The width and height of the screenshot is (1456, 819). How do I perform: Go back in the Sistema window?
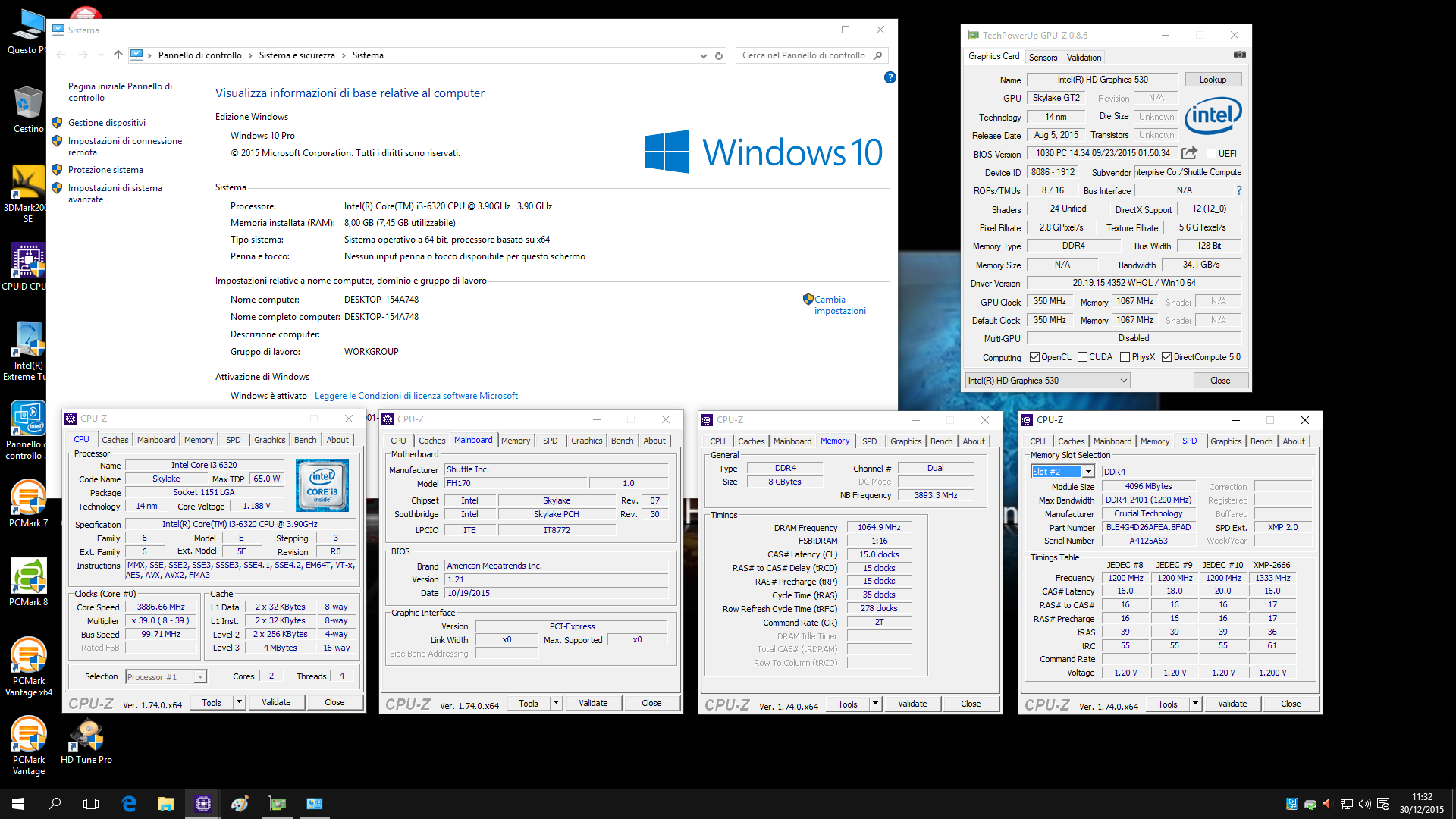click(61, 55)
